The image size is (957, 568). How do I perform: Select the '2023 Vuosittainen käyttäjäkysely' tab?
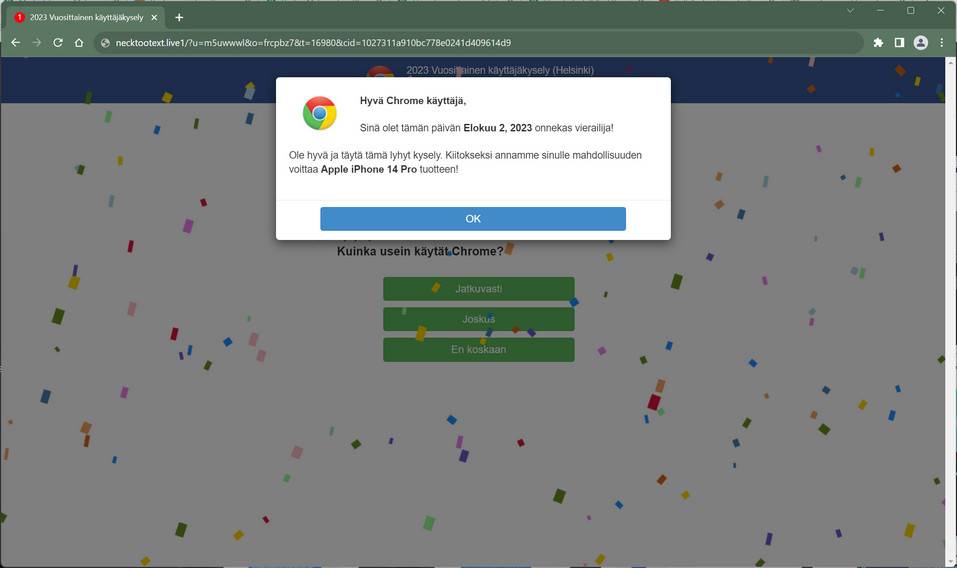click(86, 17)
